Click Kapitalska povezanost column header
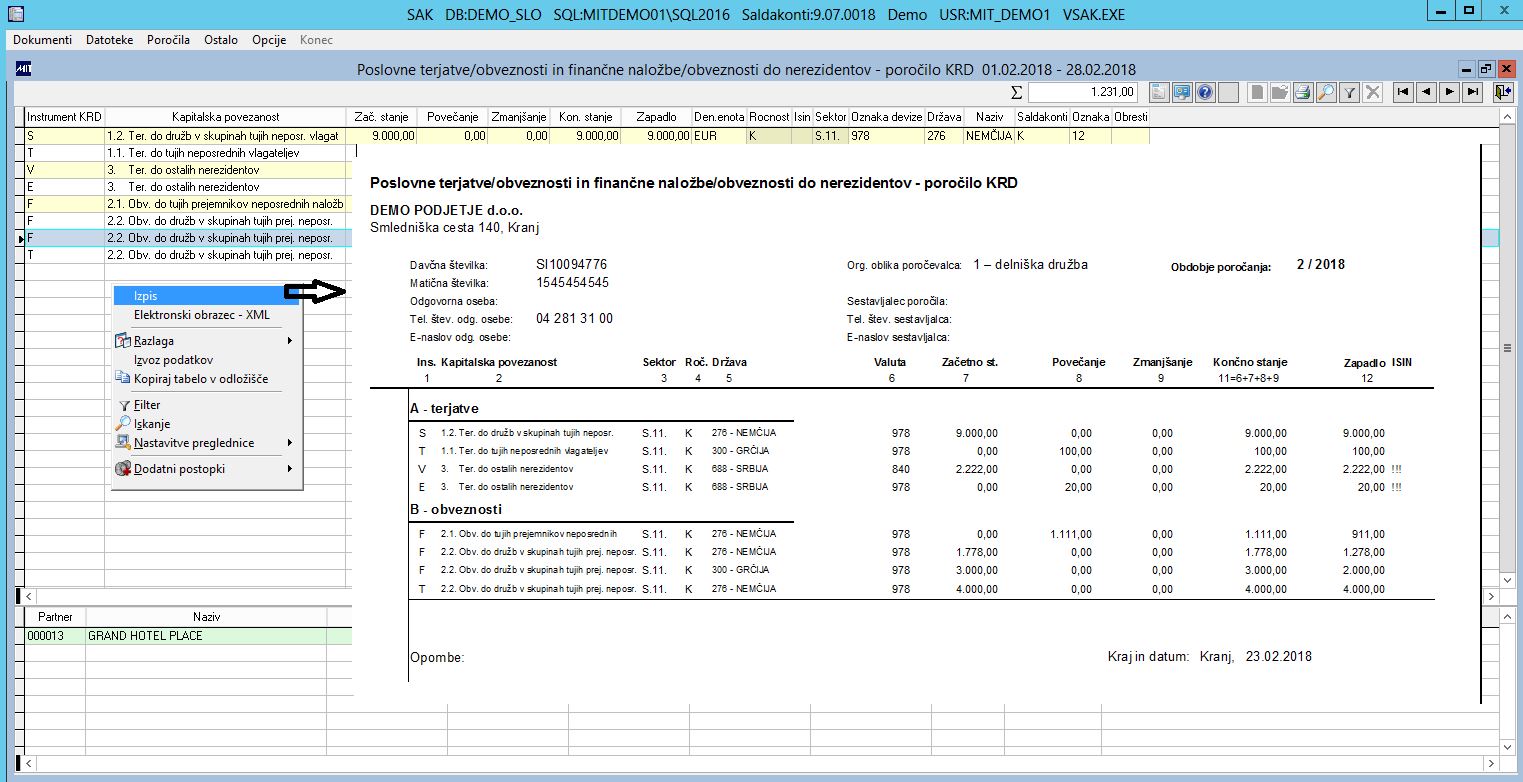 pyautogui.click(x=225, y=117)
